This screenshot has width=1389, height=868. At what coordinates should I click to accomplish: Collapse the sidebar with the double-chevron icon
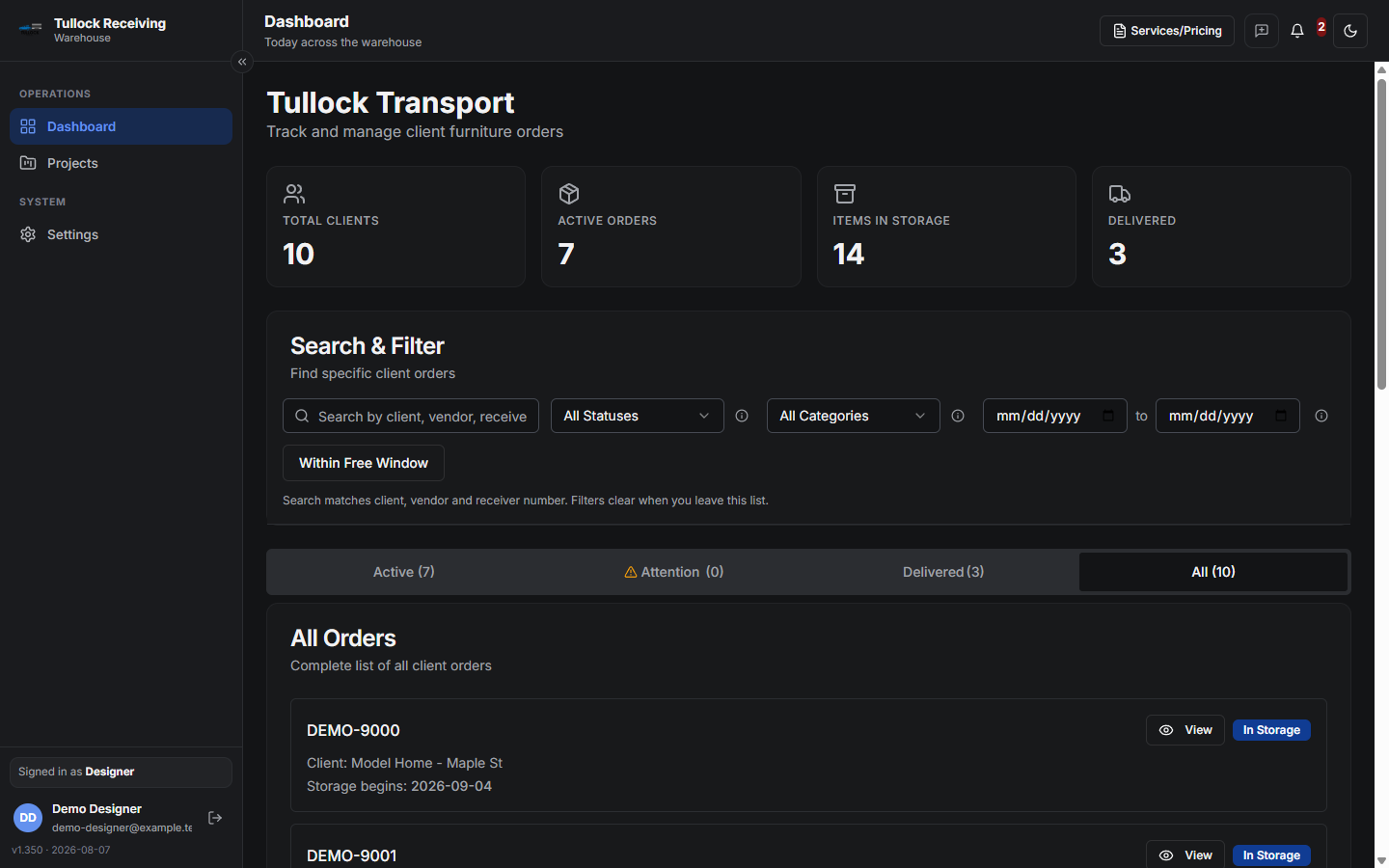242,62
